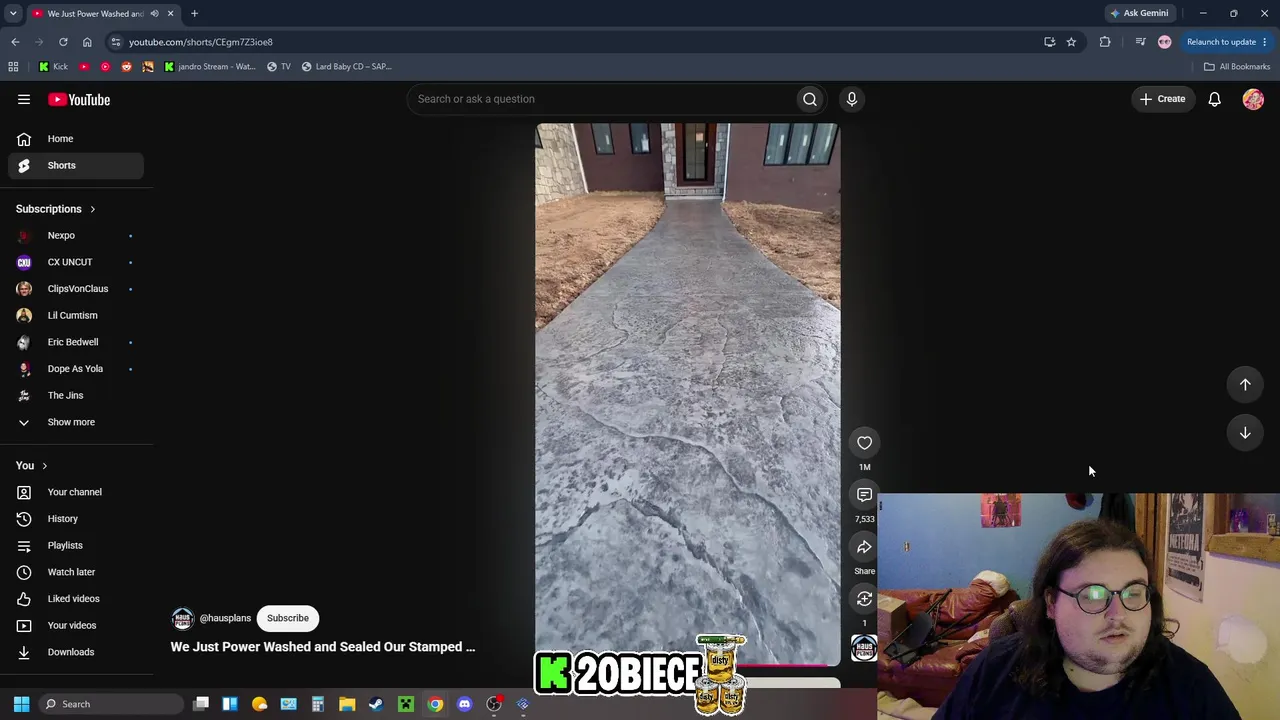Open the hausplans channel avatar
1280x720 pixels.
(182, 618)
